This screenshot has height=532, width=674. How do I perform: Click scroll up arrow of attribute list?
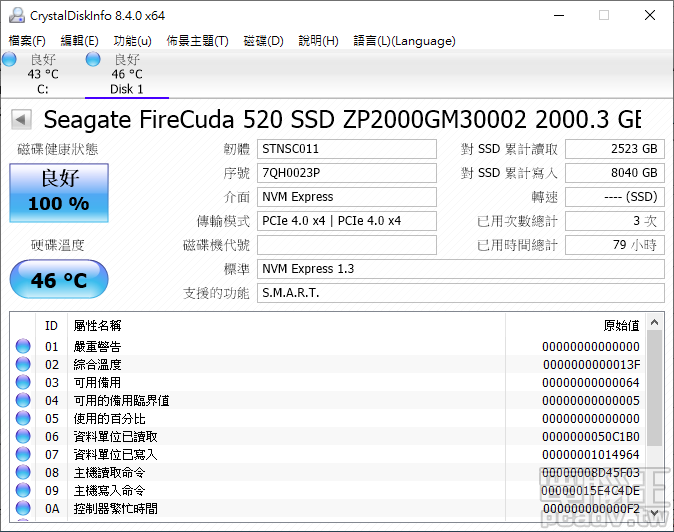(655, 322)
